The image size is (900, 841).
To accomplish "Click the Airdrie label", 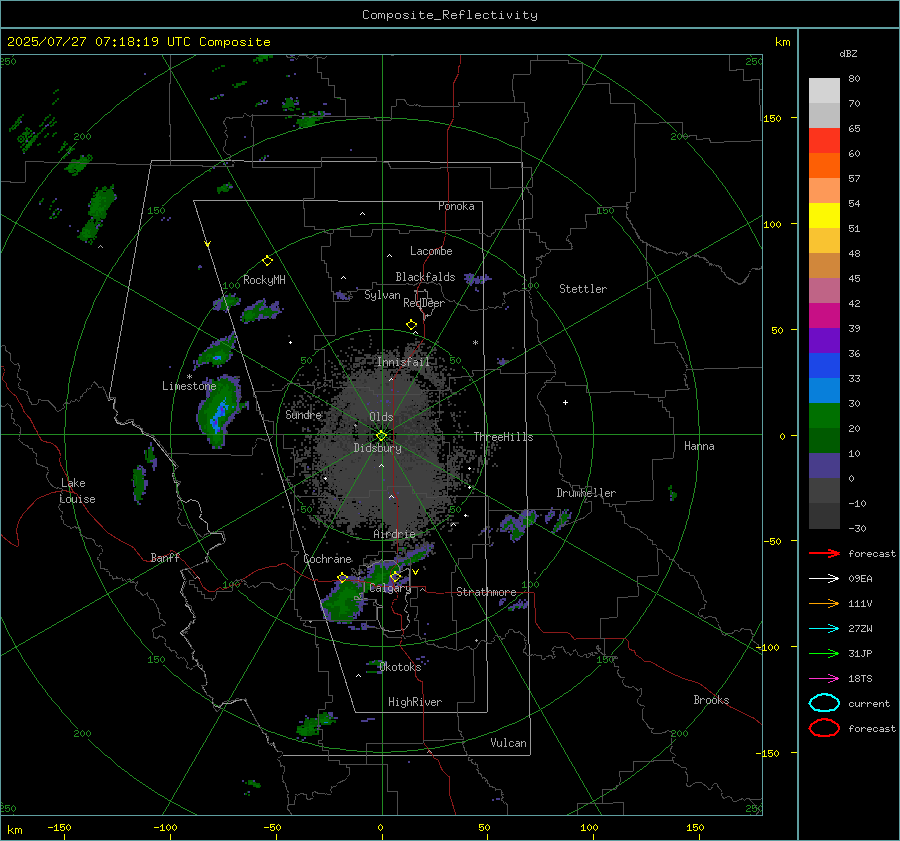I will click(394, 534).
